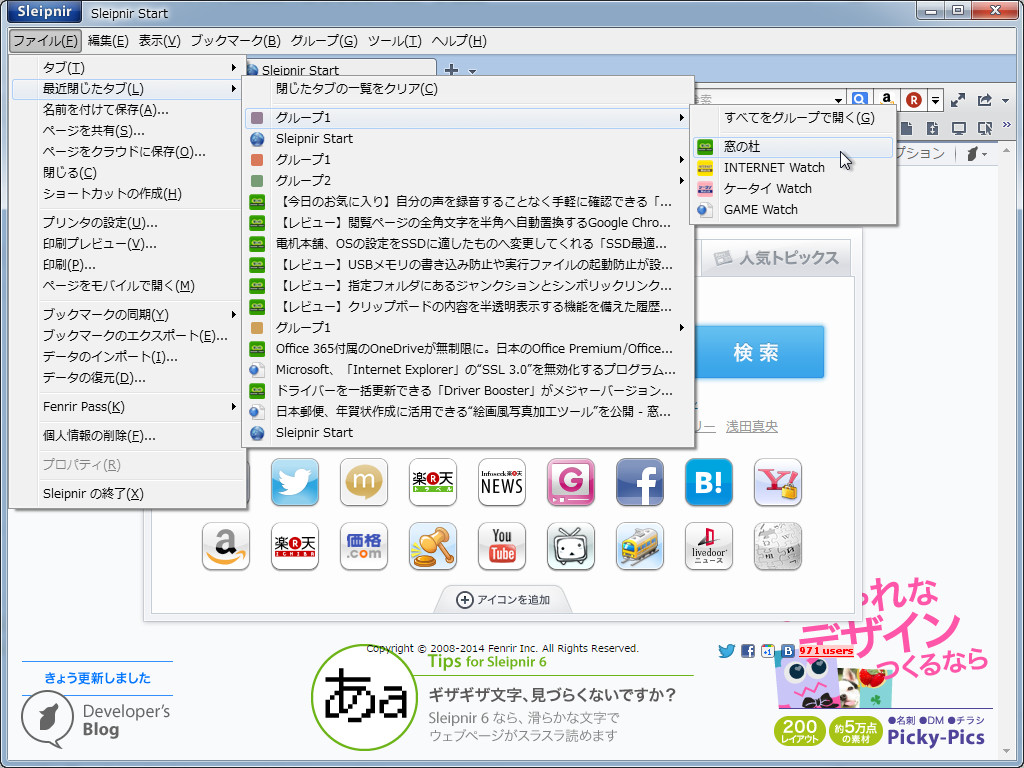Open Facebook from the speed dial
The width and height of the screenshot is (1024, 768).
coord(639,482)
